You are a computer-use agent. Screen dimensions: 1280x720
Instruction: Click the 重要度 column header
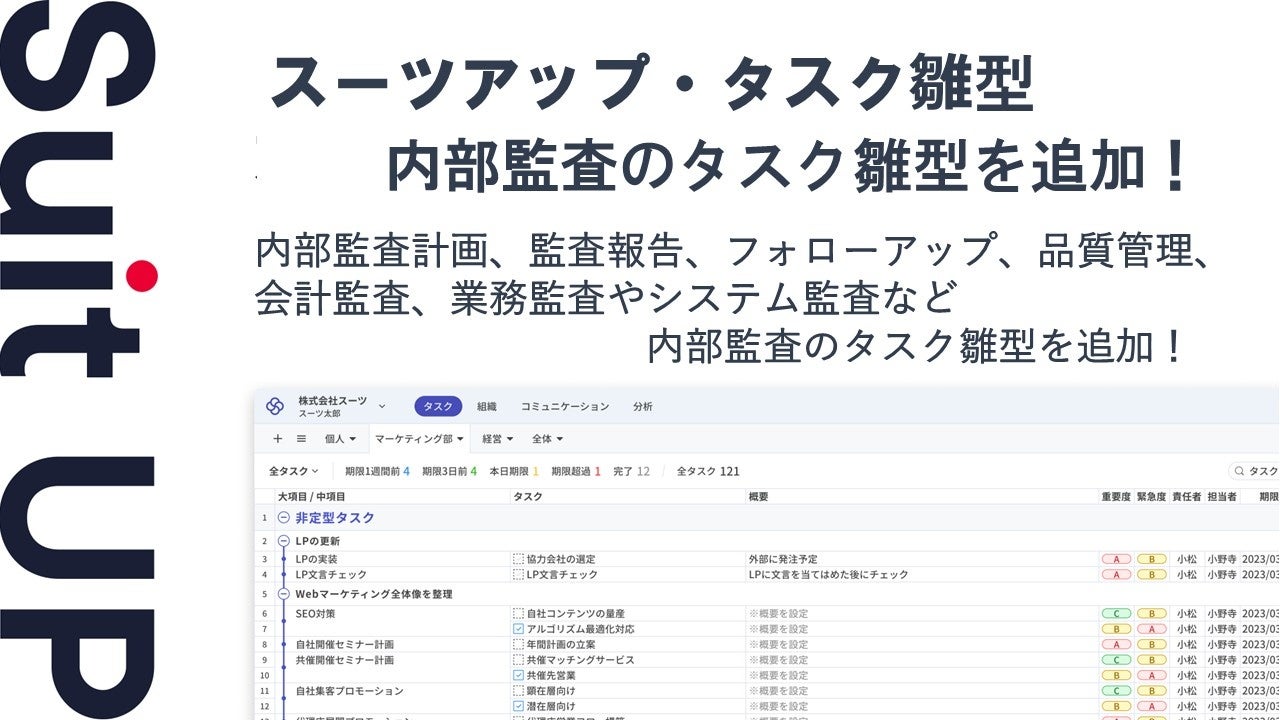tap(1116, 497)
